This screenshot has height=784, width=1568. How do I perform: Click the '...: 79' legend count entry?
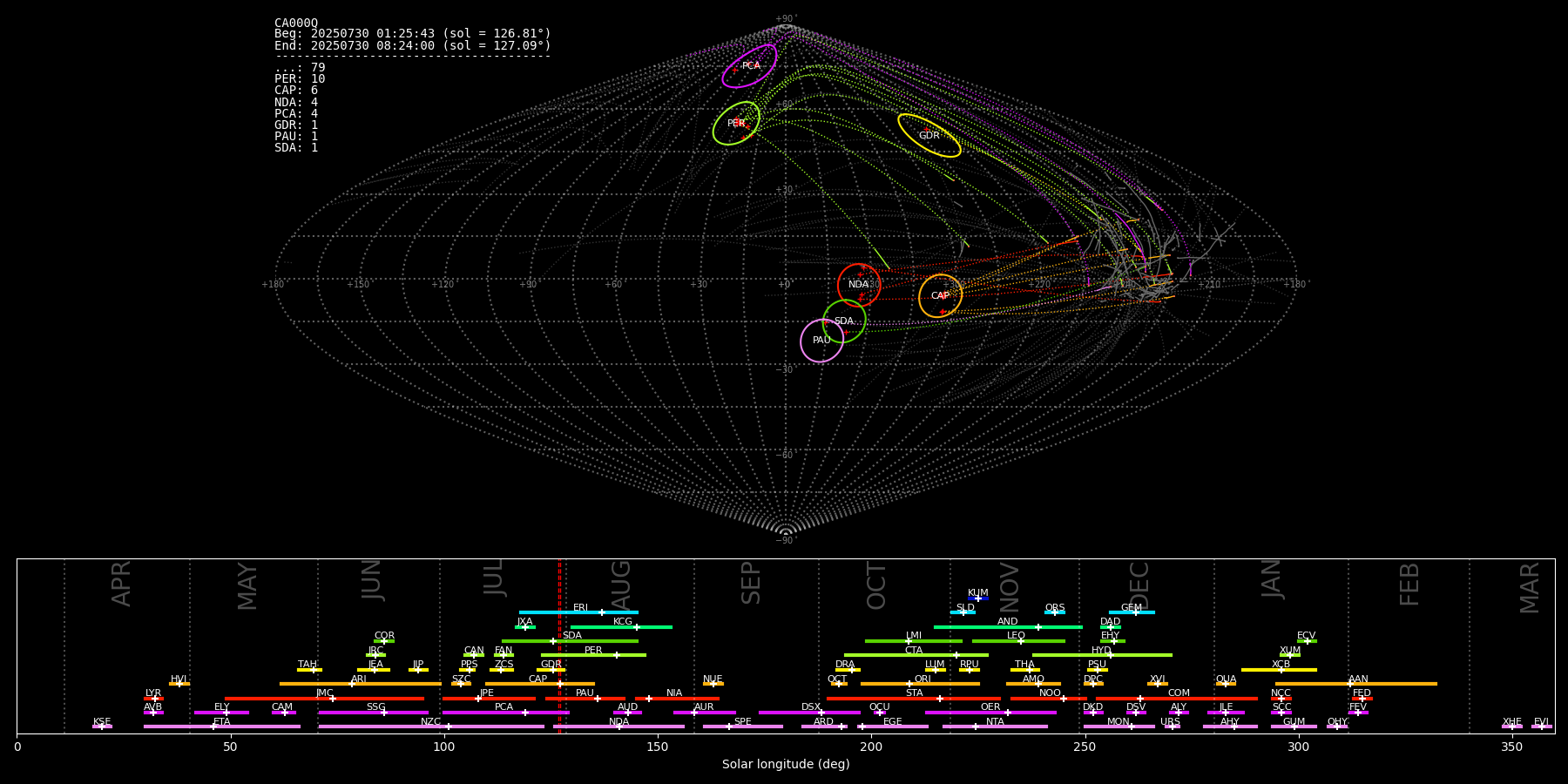coord(300,68)
